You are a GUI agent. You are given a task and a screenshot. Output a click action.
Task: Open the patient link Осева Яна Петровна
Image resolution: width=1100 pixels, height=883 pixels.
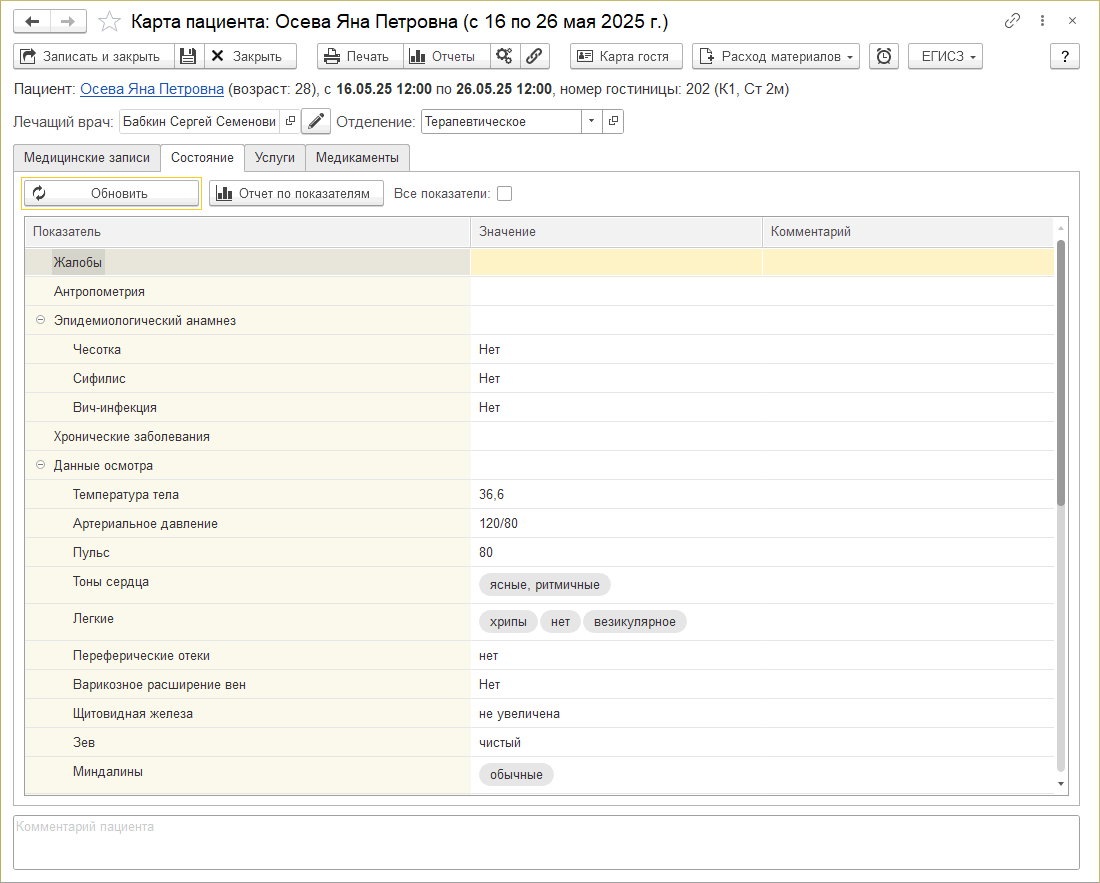[152, 89]
